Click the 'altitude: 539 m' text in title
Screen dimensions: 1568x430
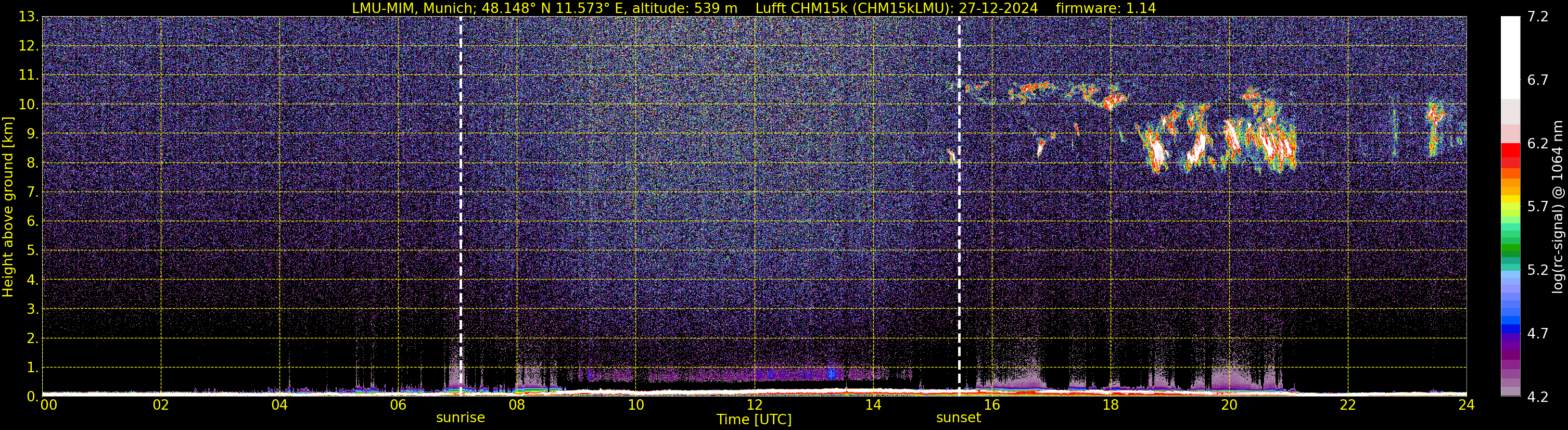pyautogui.click(x=685, y=8)
